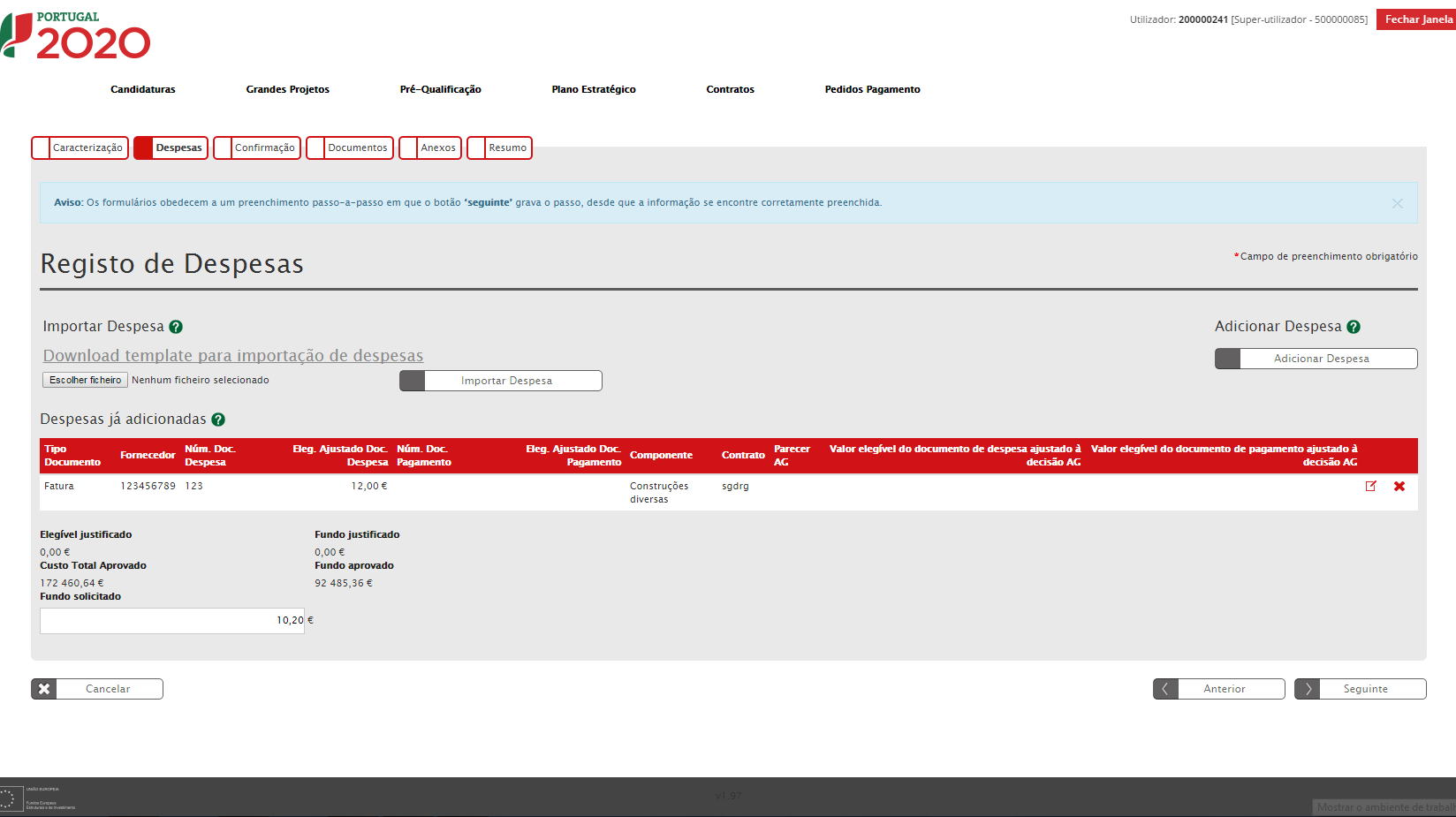
Task: Click the Fornecedor column header
Action: (x=148, y=456)
